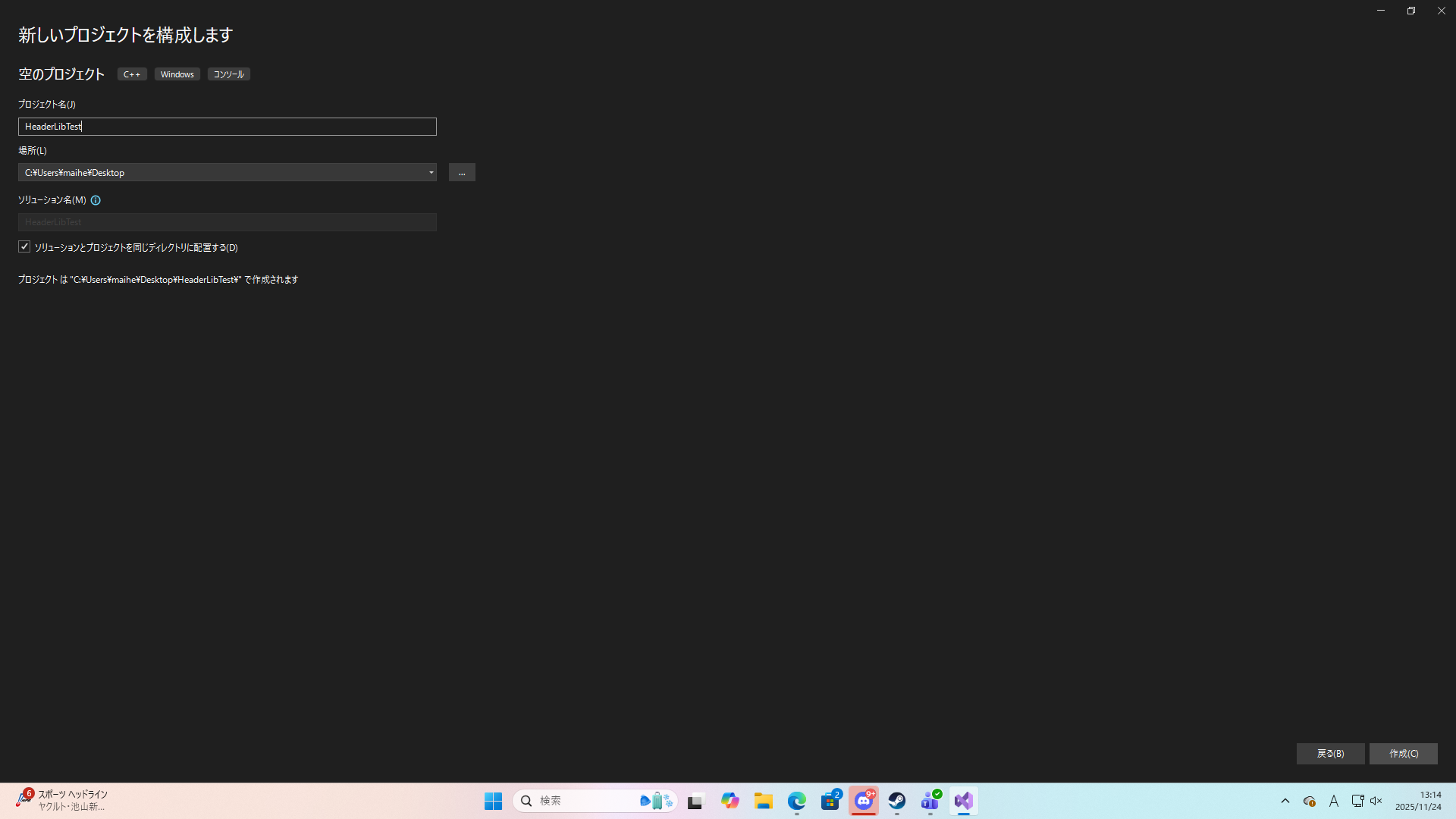Screen dimensions: 1456x819
Task: Click the 戻る(B) back button
Action: click(x=1330, y=754)
